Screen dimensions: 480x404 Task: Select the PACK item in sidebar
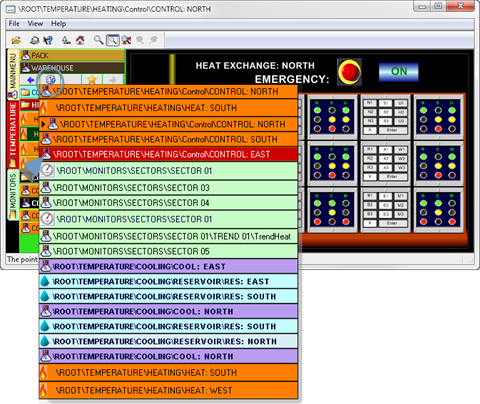pos(72,55)
